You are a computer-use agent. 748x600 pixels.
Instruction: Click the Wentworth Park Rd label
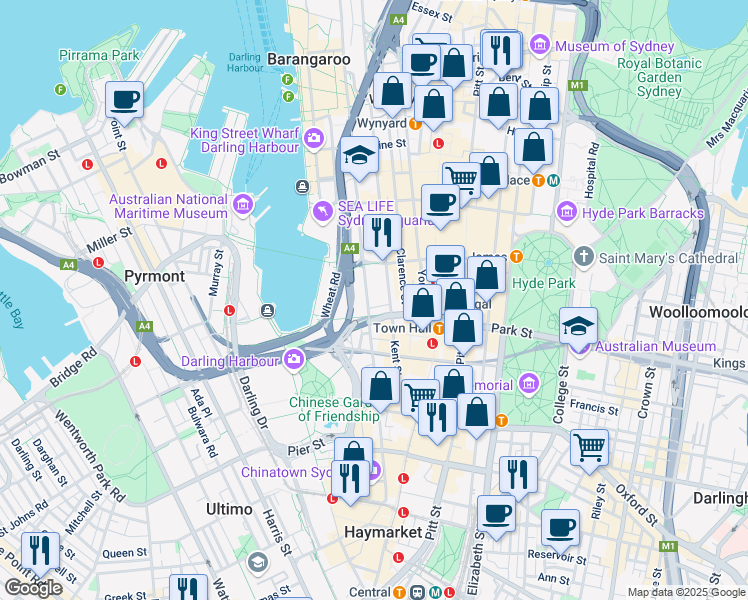[90, 456]
